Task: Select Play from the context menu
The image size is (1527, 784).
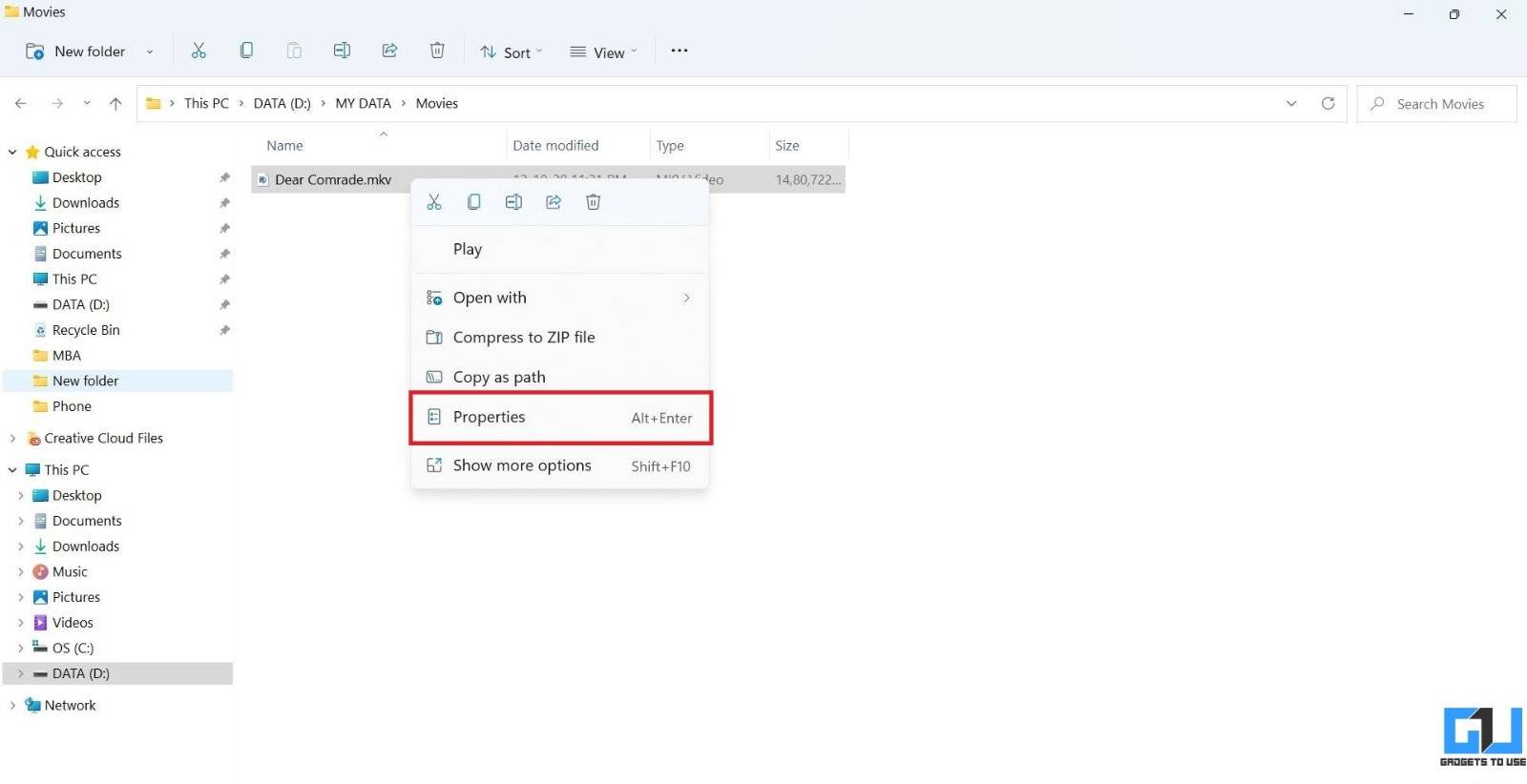Action: [559, 249]
